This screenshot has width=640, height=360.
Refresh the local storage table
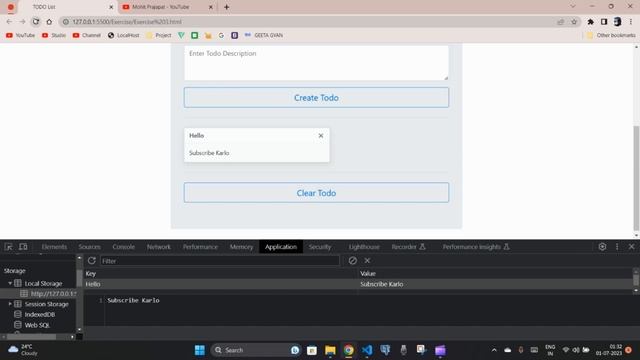point(92,260)
